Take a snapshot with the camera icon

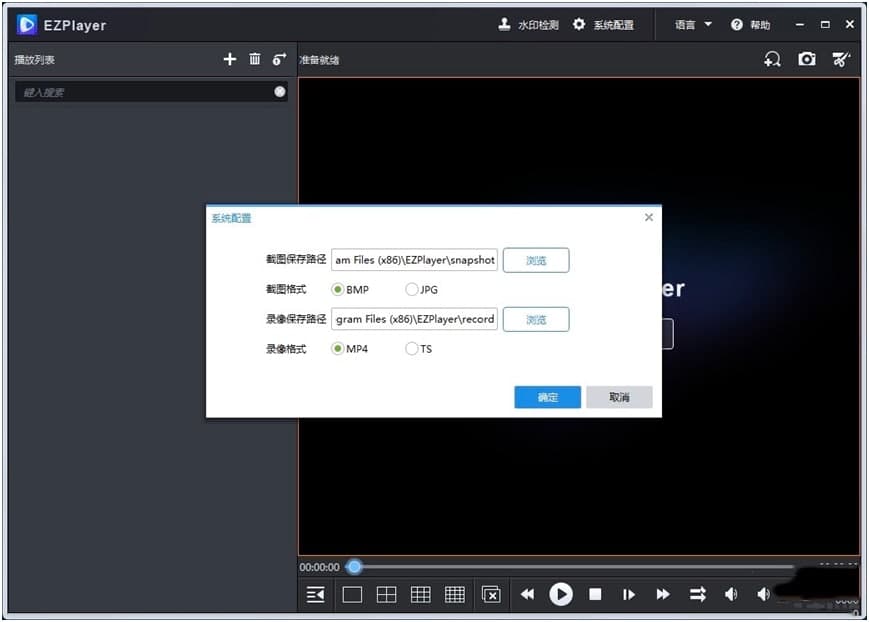click(807, 59)
